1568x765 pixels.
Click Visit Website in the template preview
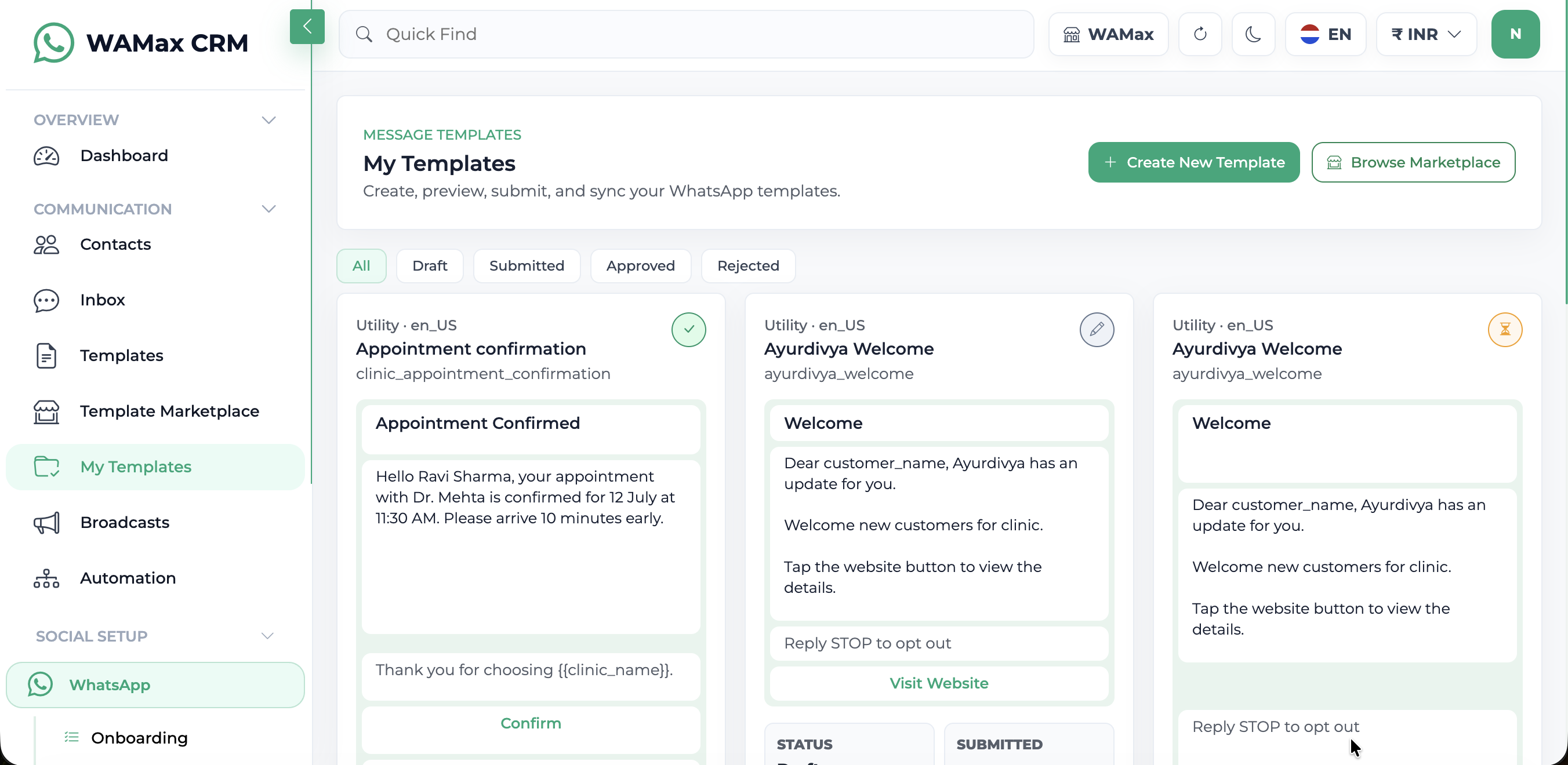pyautogui.click(x=939, y=683)
